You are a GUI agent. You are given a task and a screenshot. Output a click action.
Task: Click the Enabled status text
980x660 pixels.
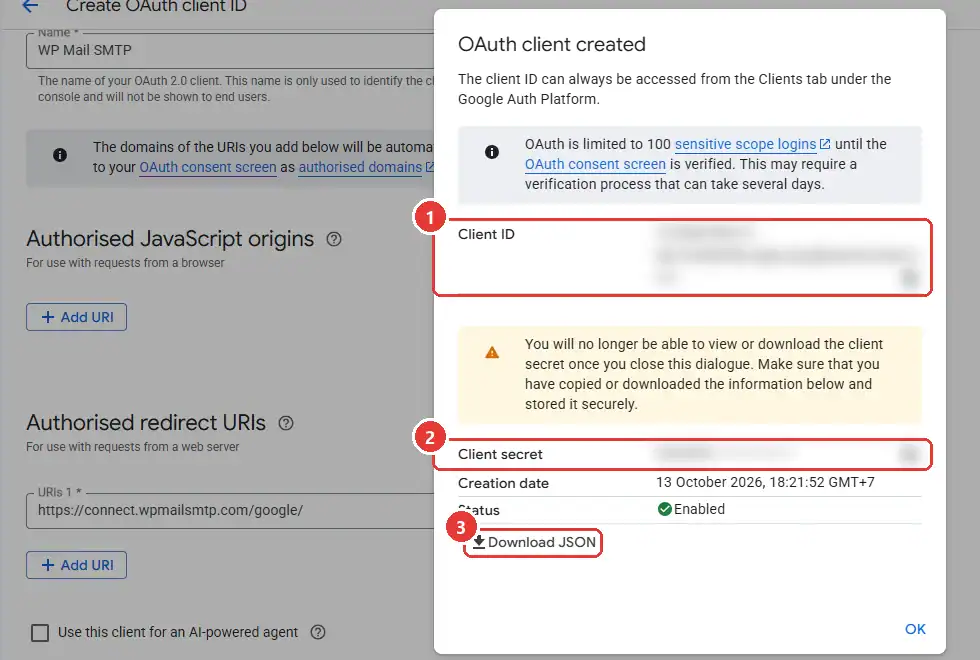(x=699, y=509)
